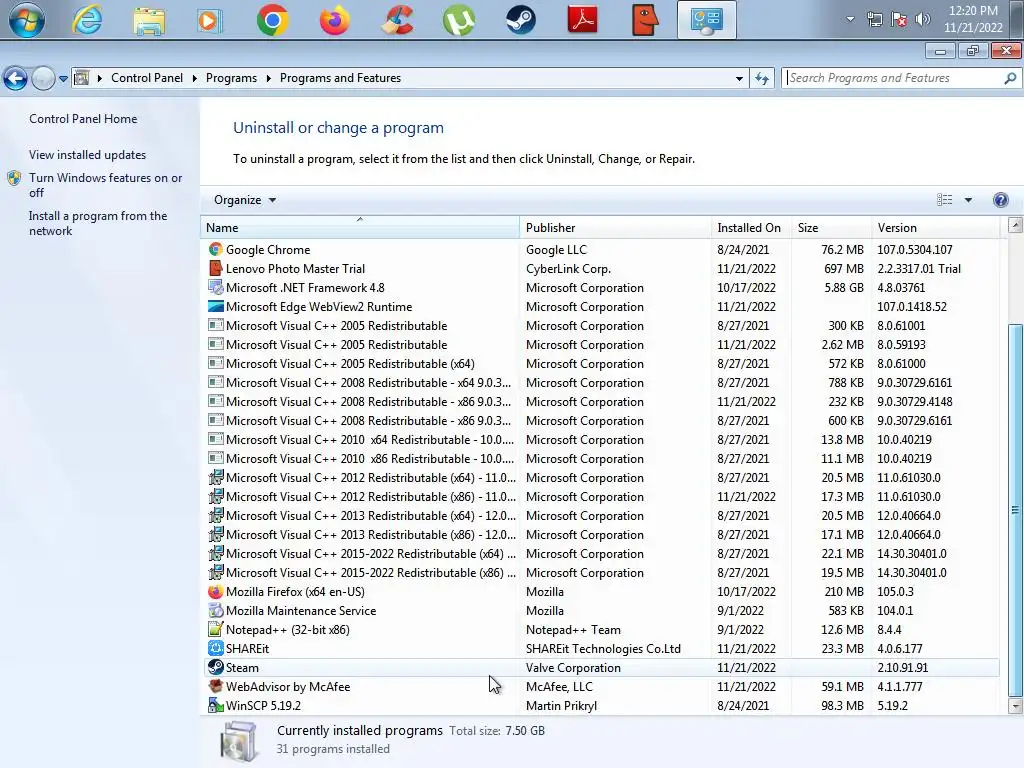1024x768 pixels.
Task: Click the search magnifier icon
Action: coord(1010,78)
